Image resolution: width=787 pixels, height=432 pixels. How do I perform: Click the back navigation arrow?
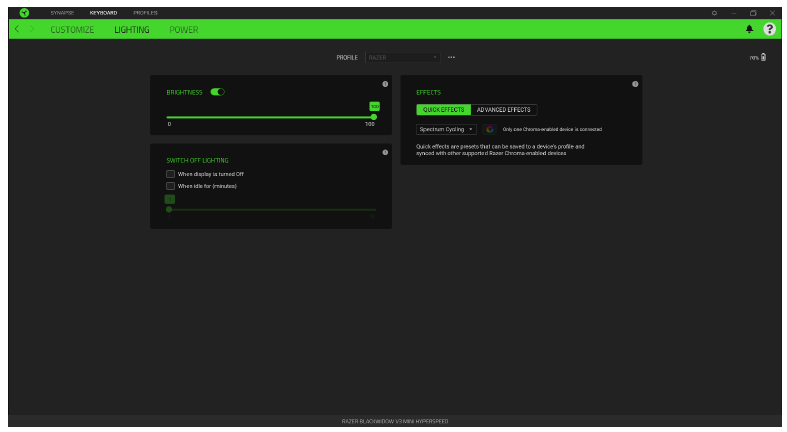click(17, 29)
